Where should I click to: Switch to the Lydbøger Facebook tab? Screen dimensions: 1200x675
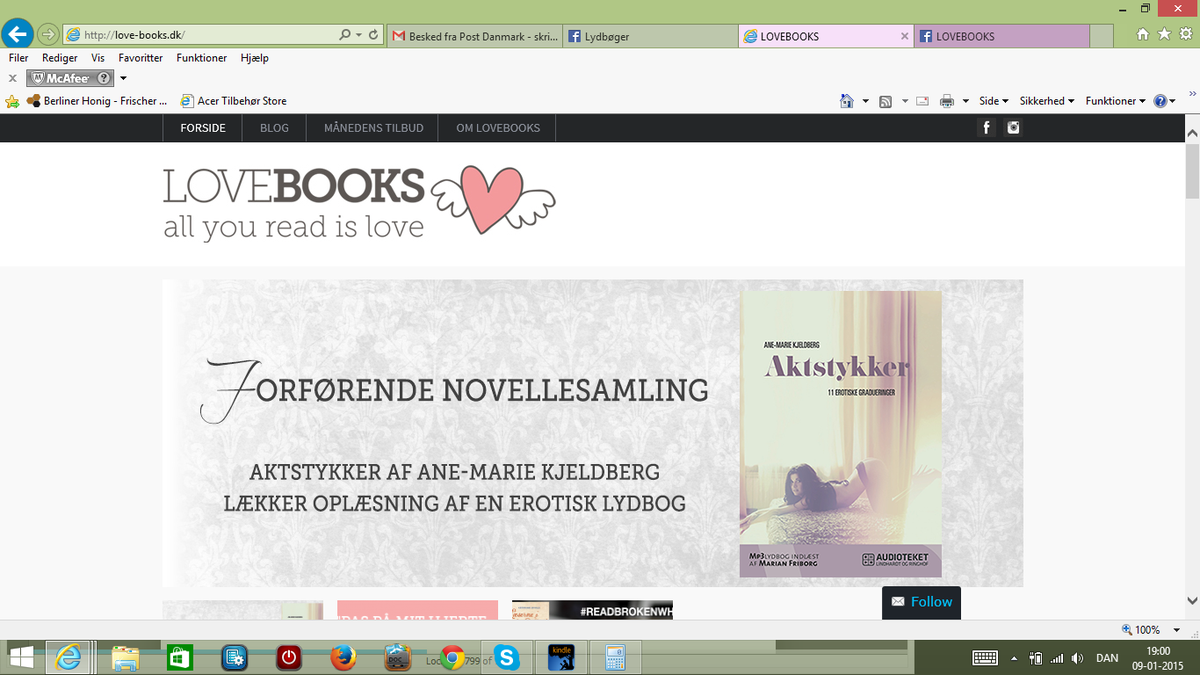(x=650, y=36)
